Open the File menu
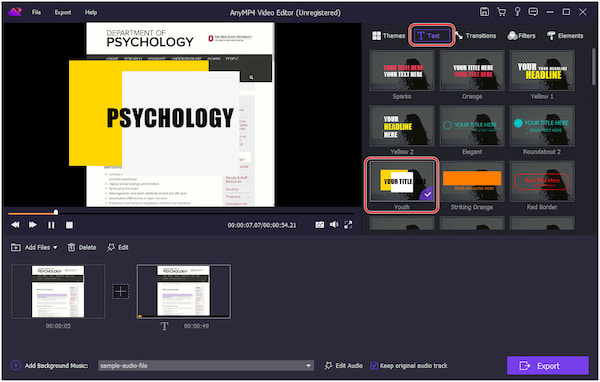The width and height of the screenshot is (600, 382). pos(36,12)
